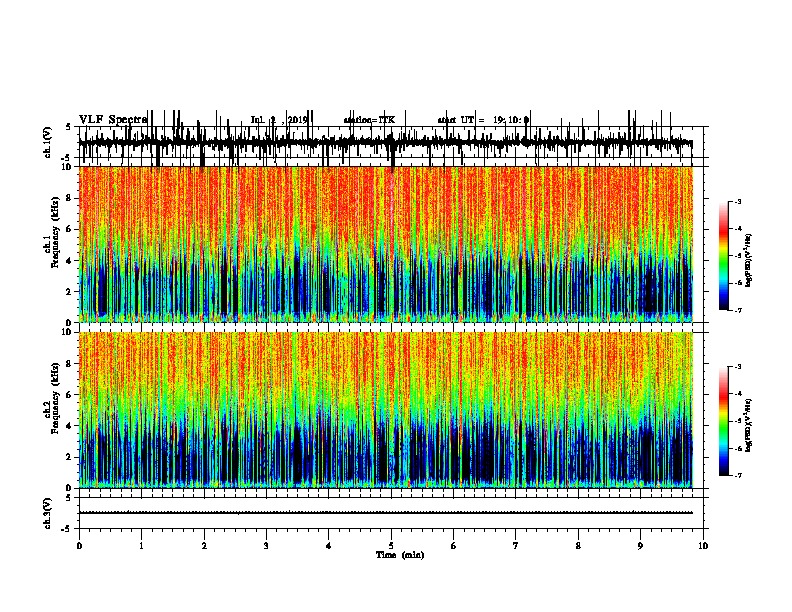The width and height of the screenshot is (792, 612).
Task: Click the time axis tick label 2
Action: click(204, 545)
